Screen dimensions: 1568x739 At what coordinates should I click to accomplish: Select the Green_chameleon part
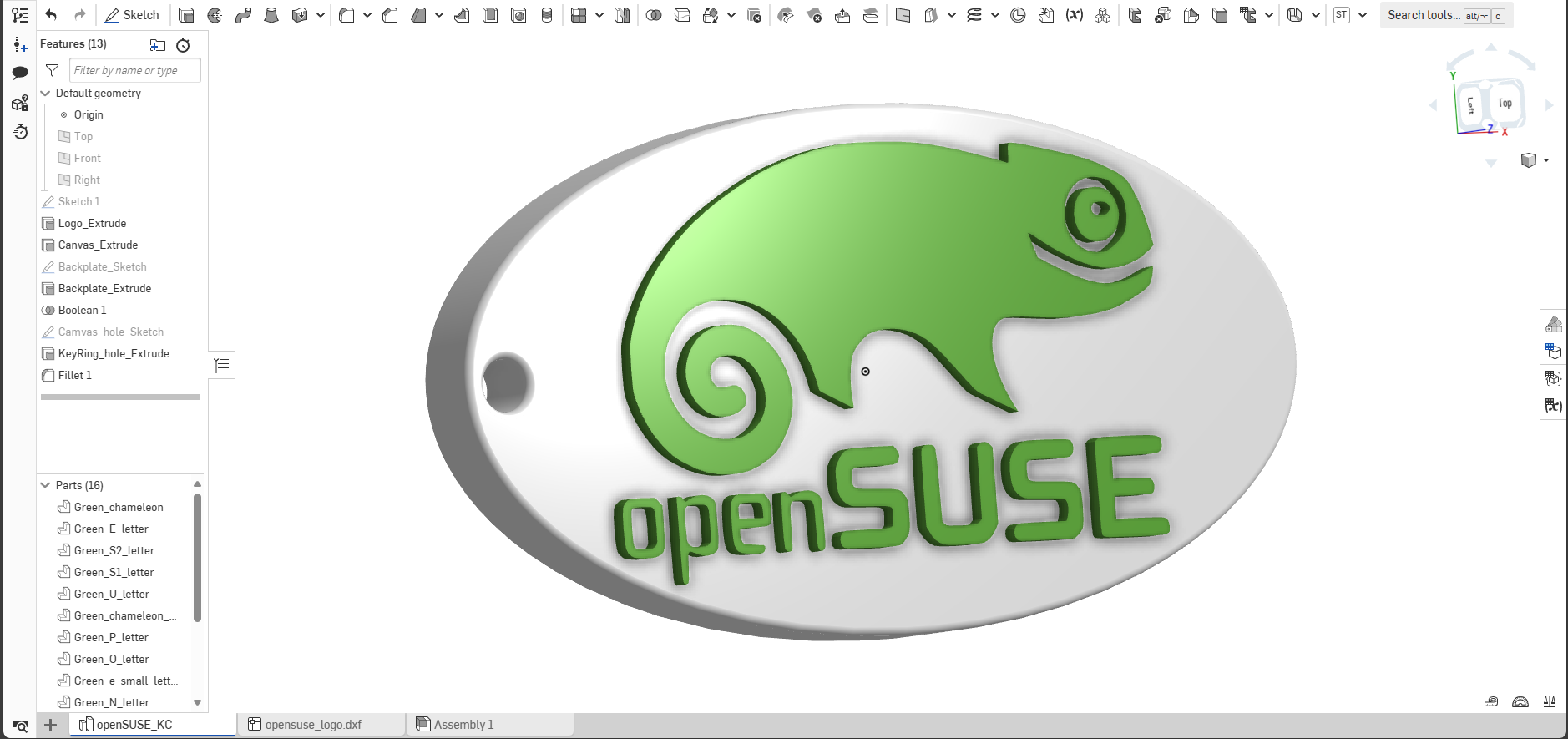click(x=119, y=507)
